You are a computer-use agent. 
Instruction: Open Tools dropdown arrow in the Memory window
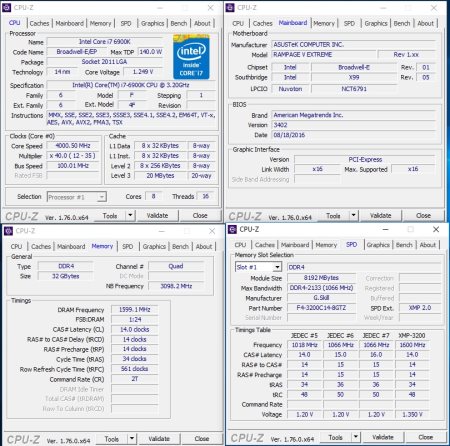[132, 439]
